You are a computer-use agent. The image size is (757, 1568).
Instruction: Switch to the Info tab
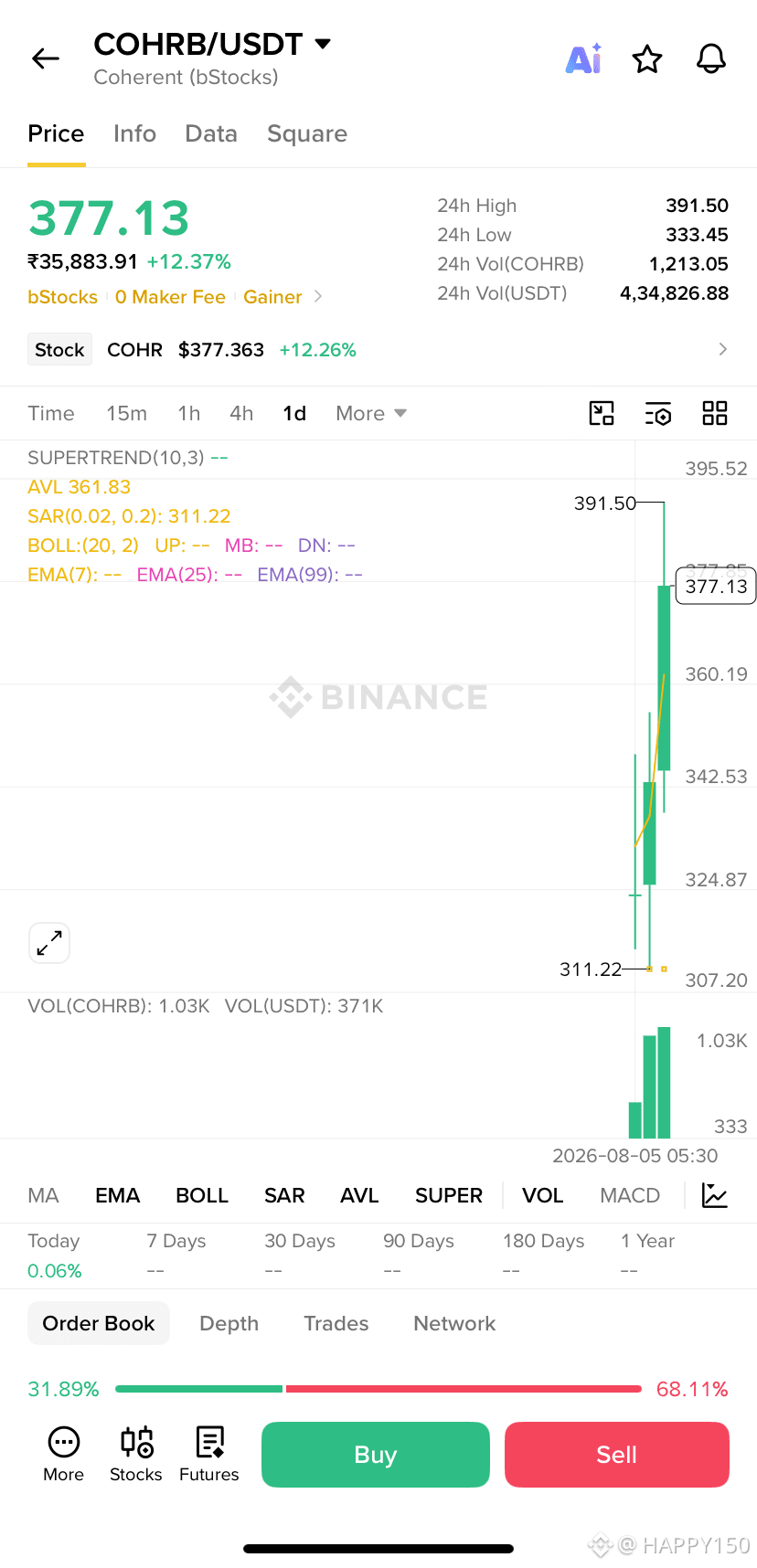coord(134,133)
